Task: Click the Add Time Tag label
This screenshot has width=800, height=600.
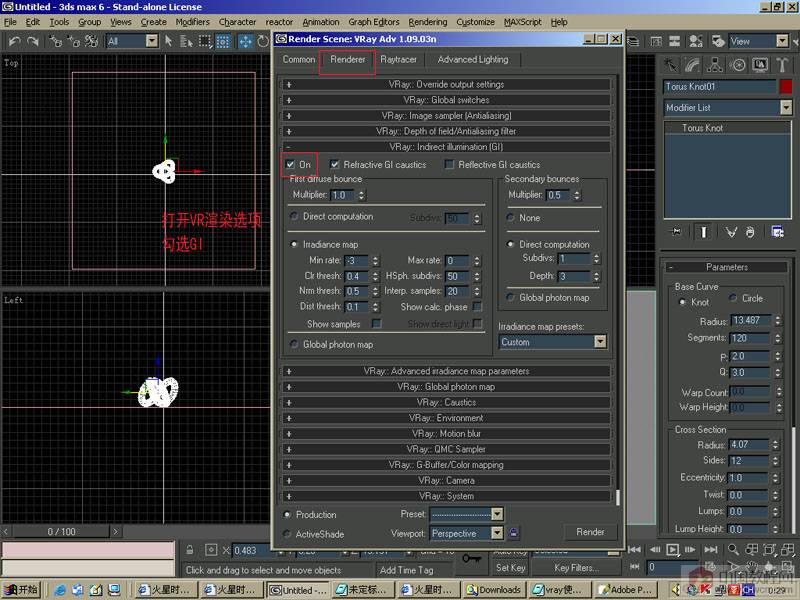Action: pyautogui.click(x=407, y=570)
